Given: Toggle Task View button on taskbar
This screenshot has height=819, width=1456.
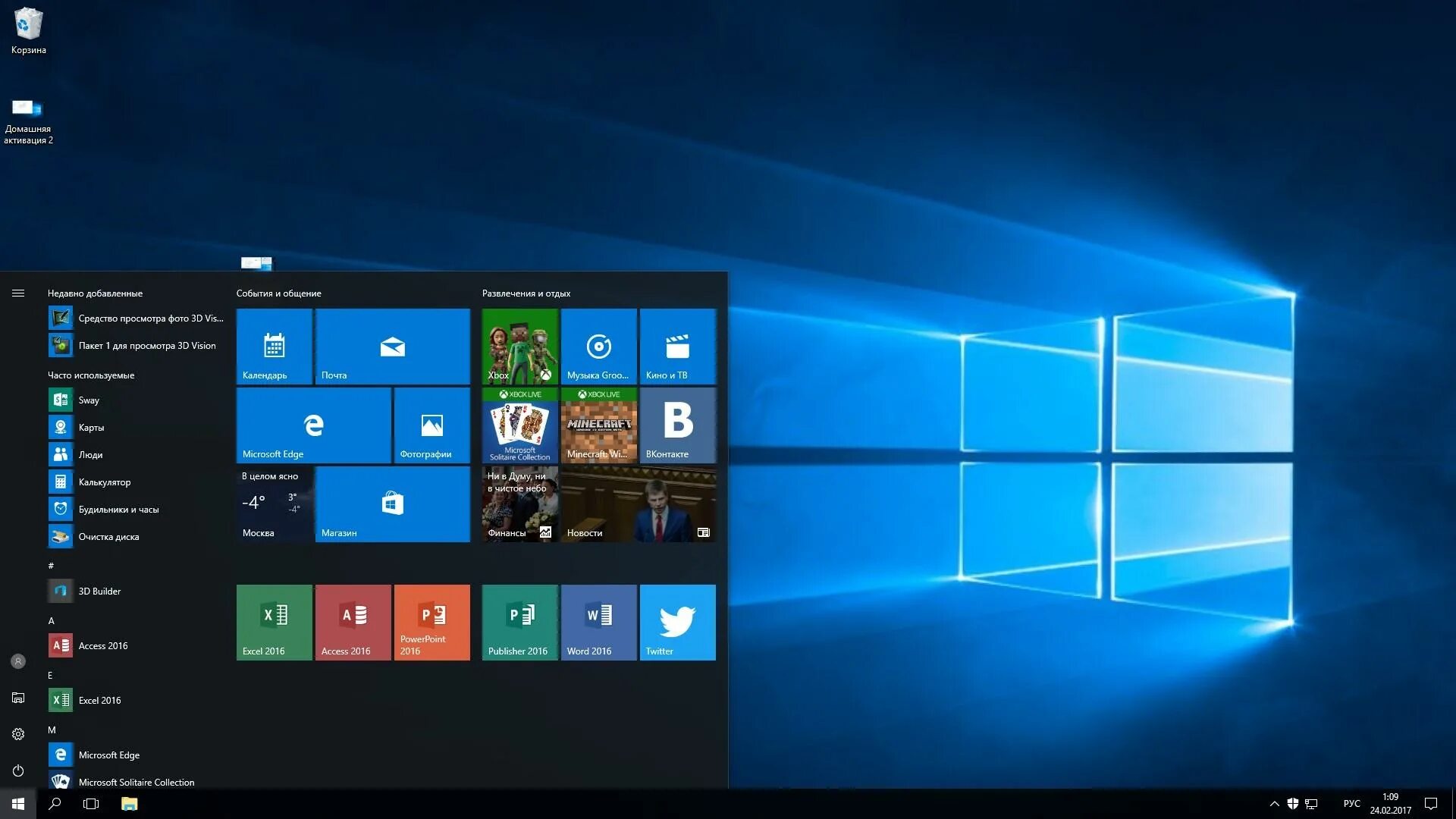Looking at the screenshot, I should tap(92, 803).
